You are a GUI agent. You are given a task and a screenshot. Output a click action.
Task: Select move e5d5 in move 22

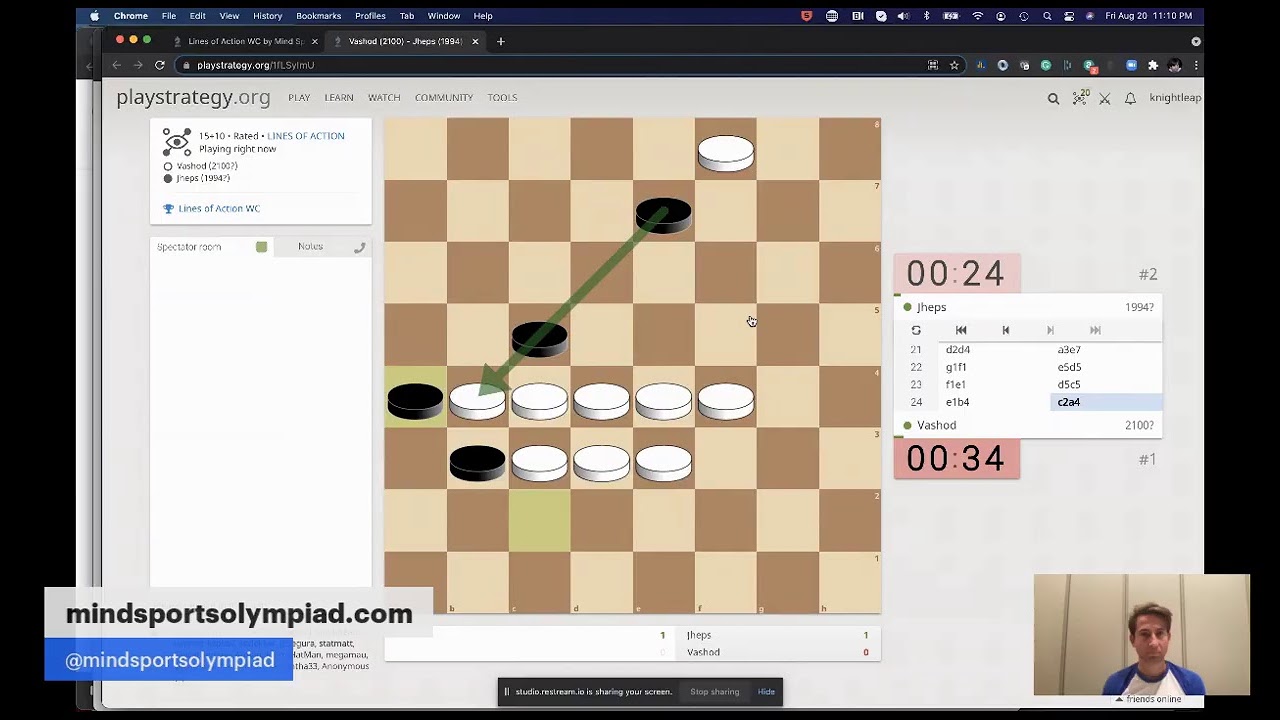[1069, 367]
